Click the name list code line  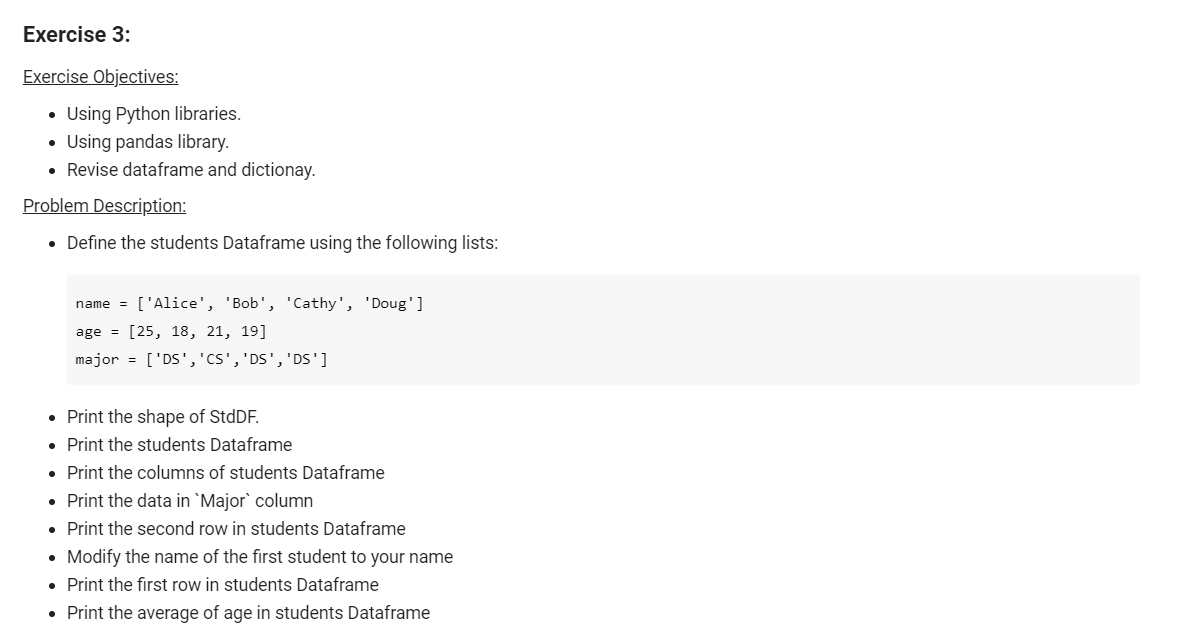(249, 304)
